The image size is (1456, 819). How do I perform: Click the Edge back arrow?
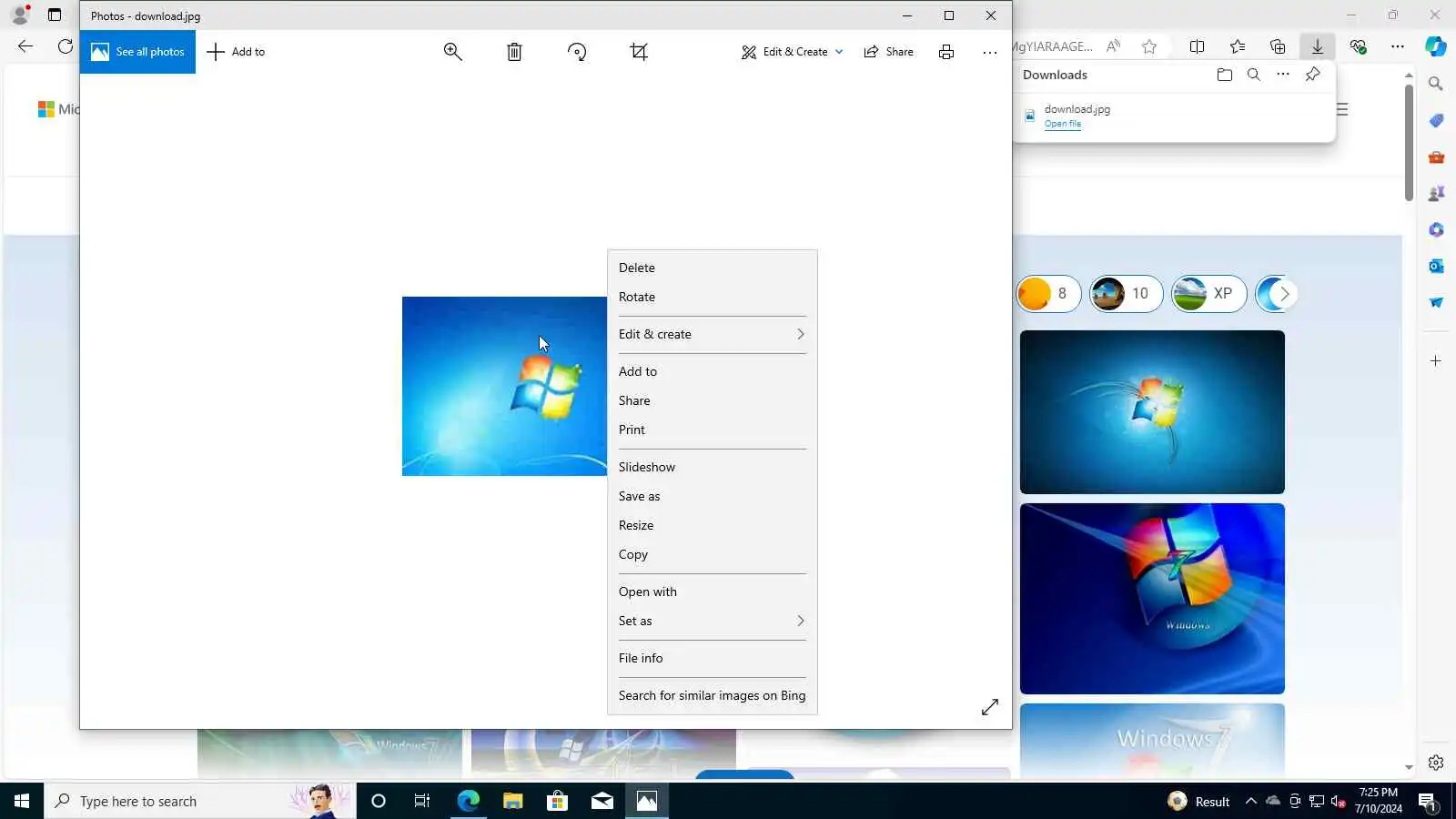point(25,46)
